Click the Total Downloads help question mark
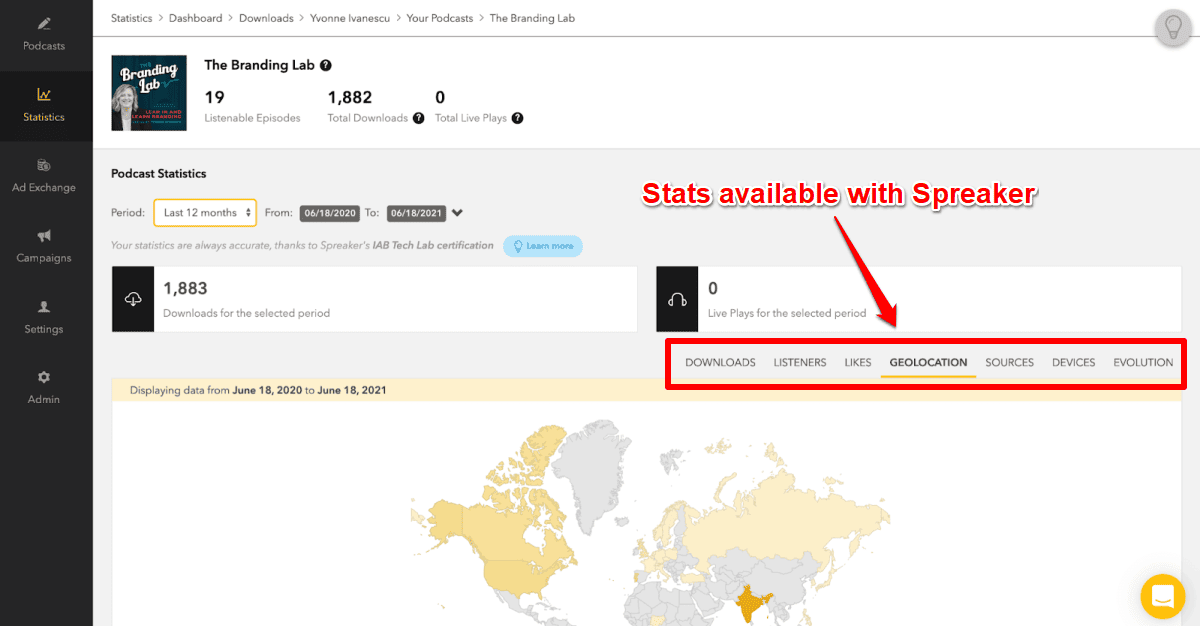 point(418,118)
